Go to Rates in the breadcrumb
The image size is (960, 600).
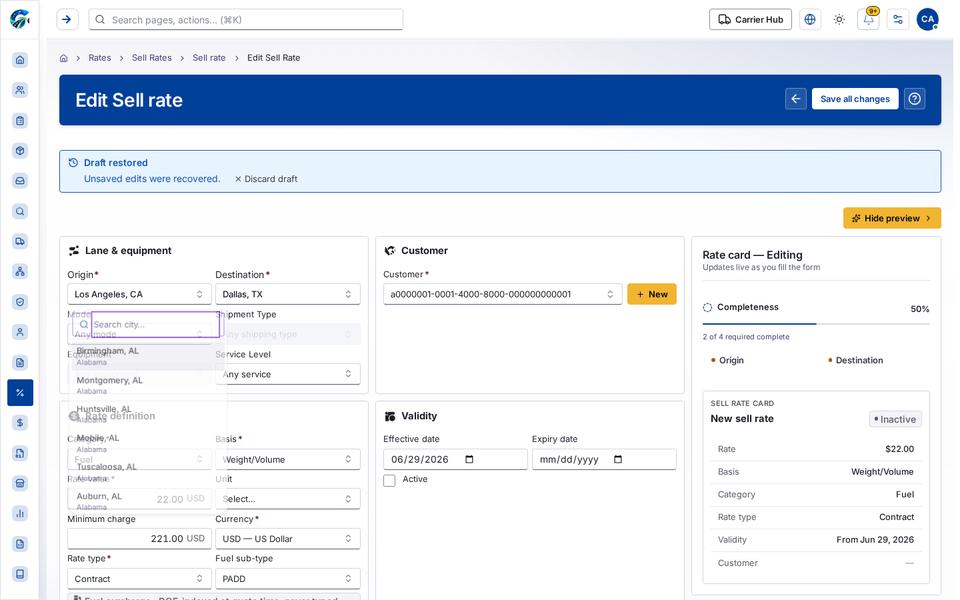[x=100, y=58]
